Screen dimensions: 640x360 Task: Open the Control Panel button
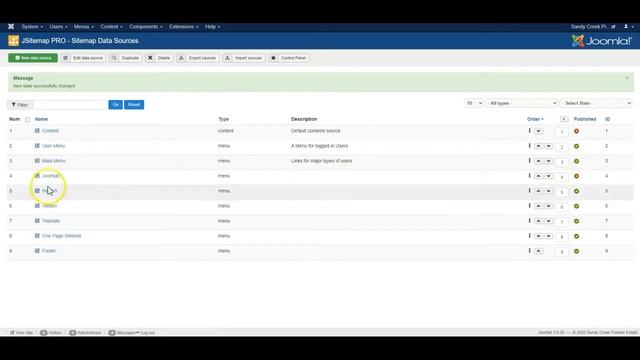click(x=289, y=58)
